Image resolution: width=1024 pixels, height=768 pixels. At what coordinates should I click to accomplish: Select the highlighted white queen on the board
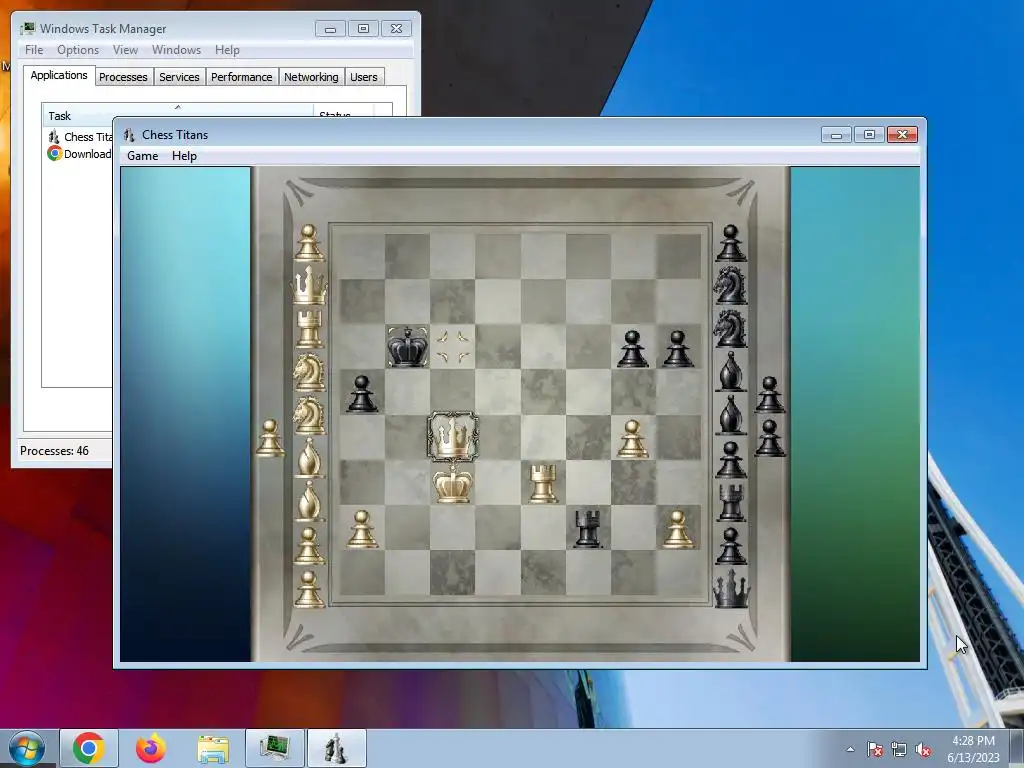point(453,437)
